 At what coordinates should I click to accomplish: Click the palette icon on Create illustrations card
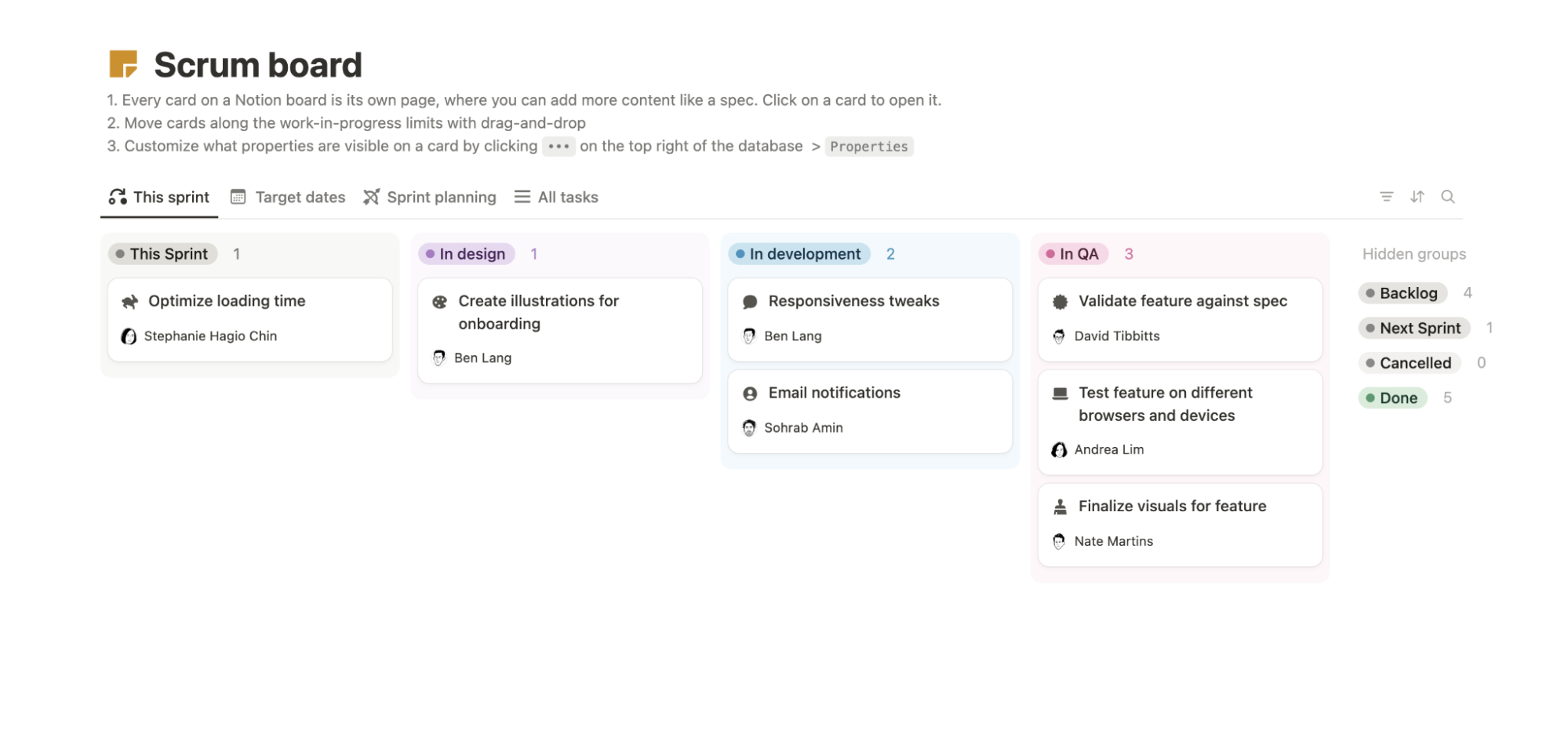438,300
